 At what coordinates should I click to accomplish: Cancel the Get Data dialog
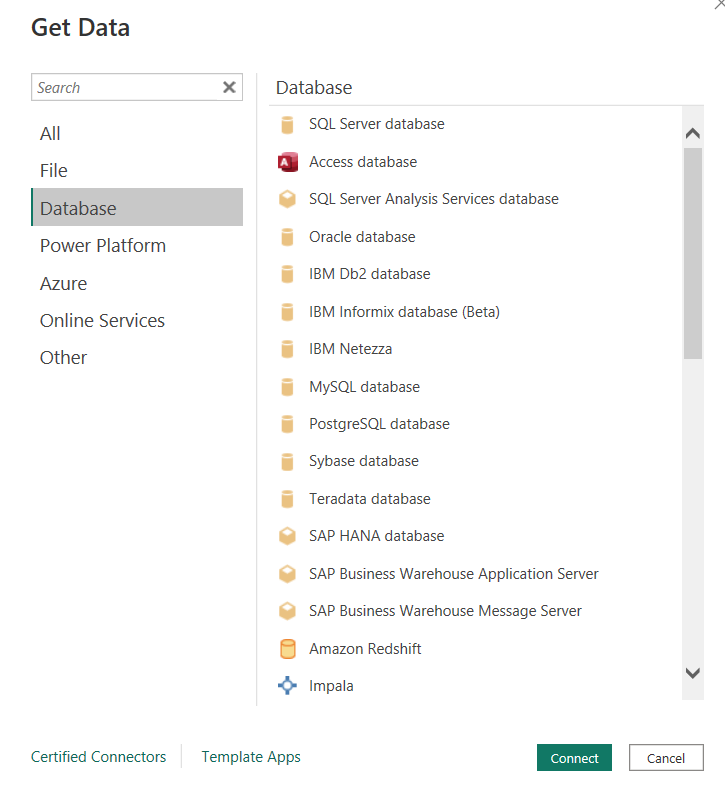665,758
